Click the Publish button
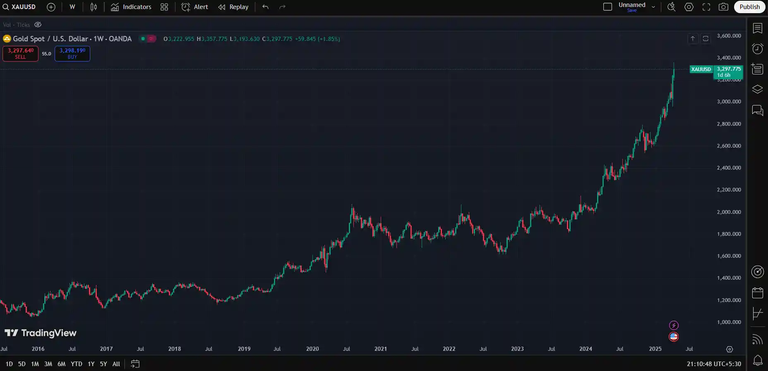768x371 pixels. (x=749, y=7)
